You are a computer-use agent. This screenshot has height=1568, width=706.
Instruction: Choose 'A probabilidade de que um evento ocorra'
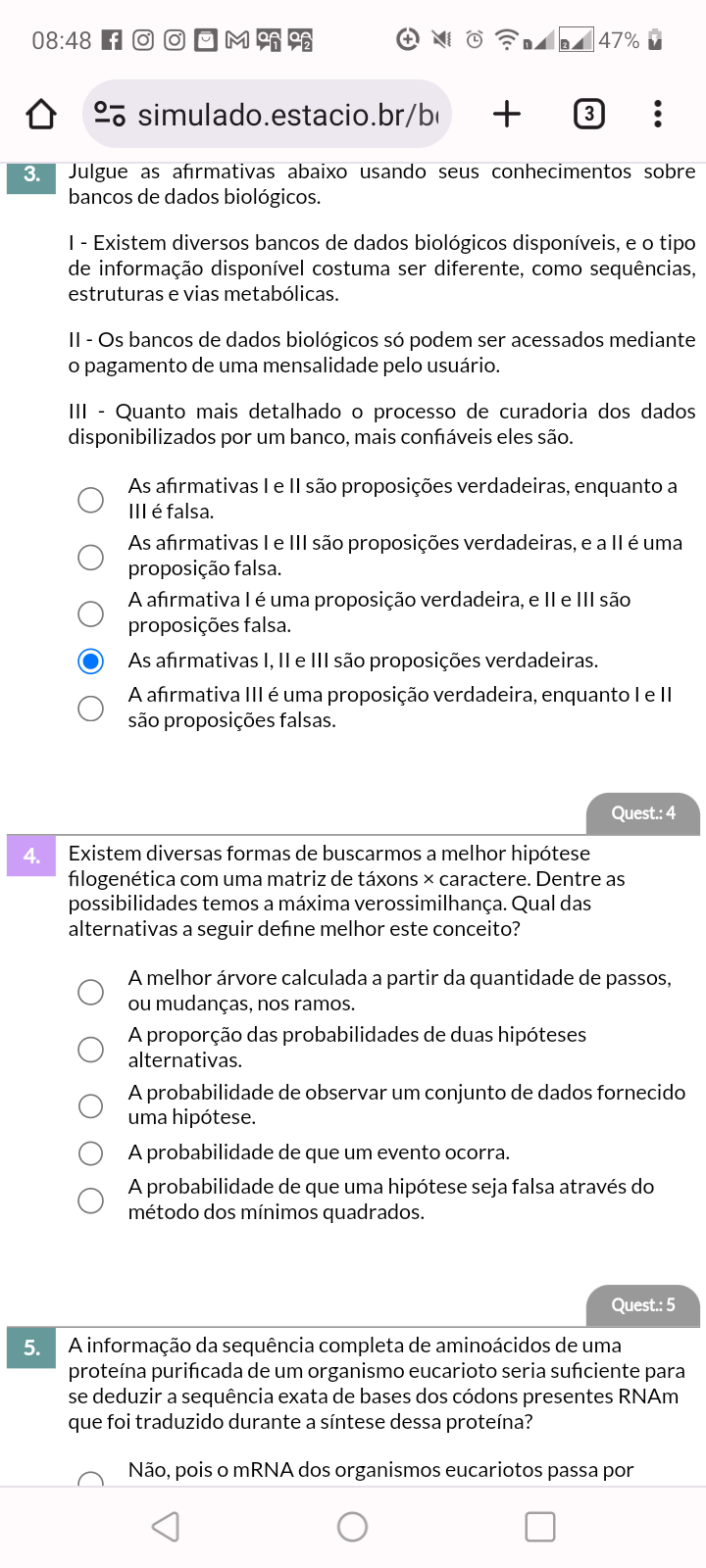[x=91, y=1153]
